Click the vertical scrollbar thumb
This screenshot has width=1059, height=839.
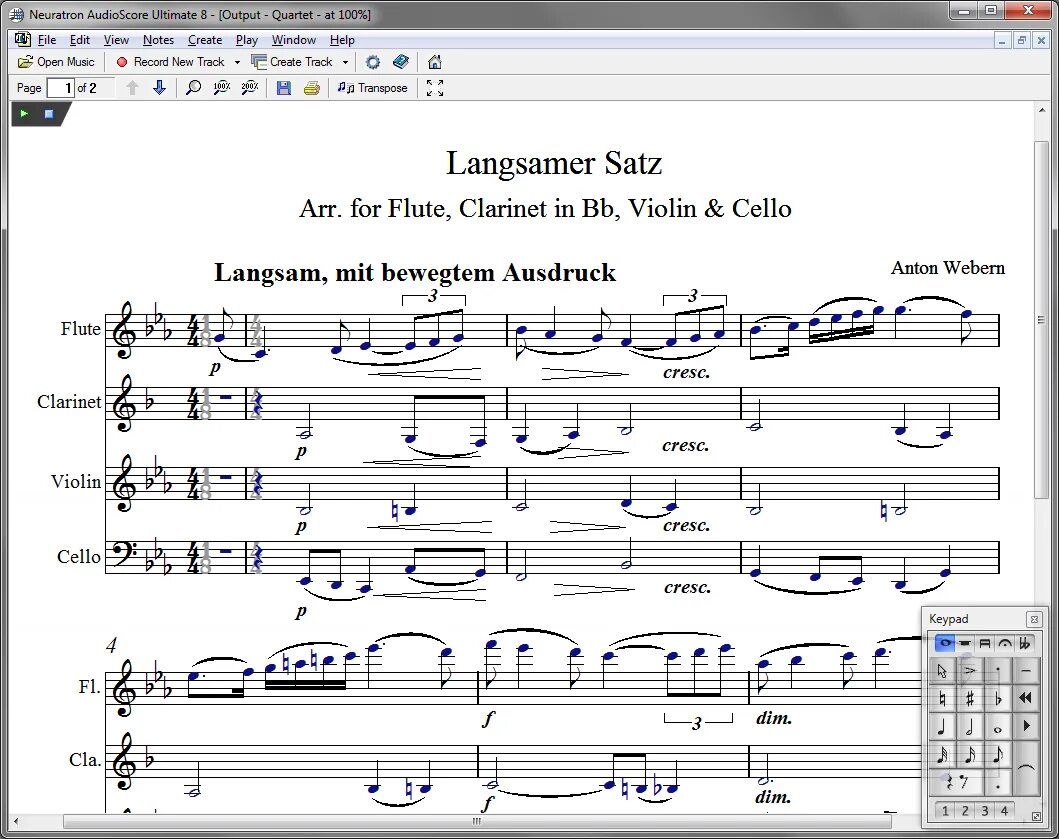(1041, 320)
